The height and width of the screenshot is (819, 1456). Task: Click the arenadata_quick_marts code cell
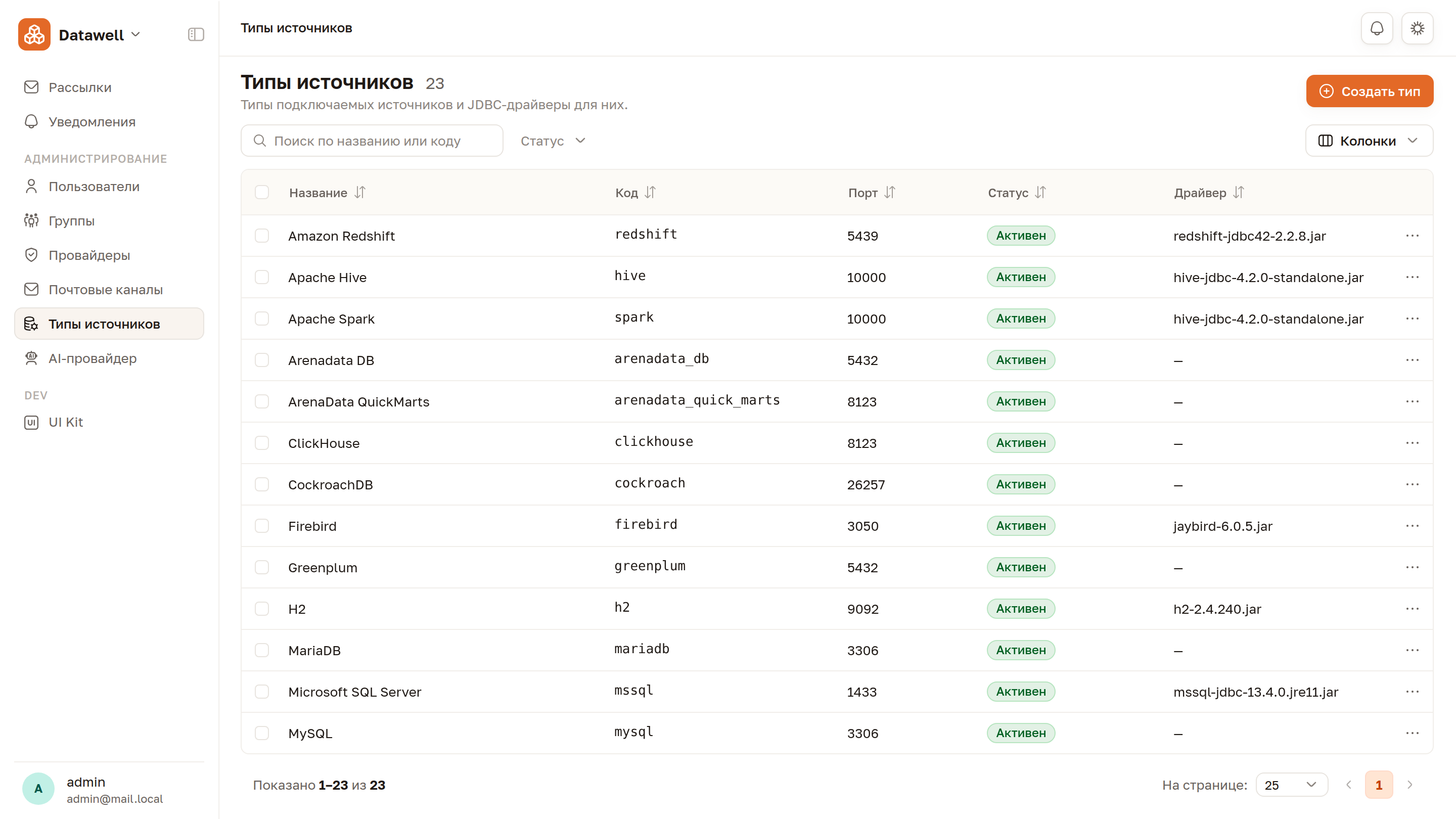tap(697, 400)
